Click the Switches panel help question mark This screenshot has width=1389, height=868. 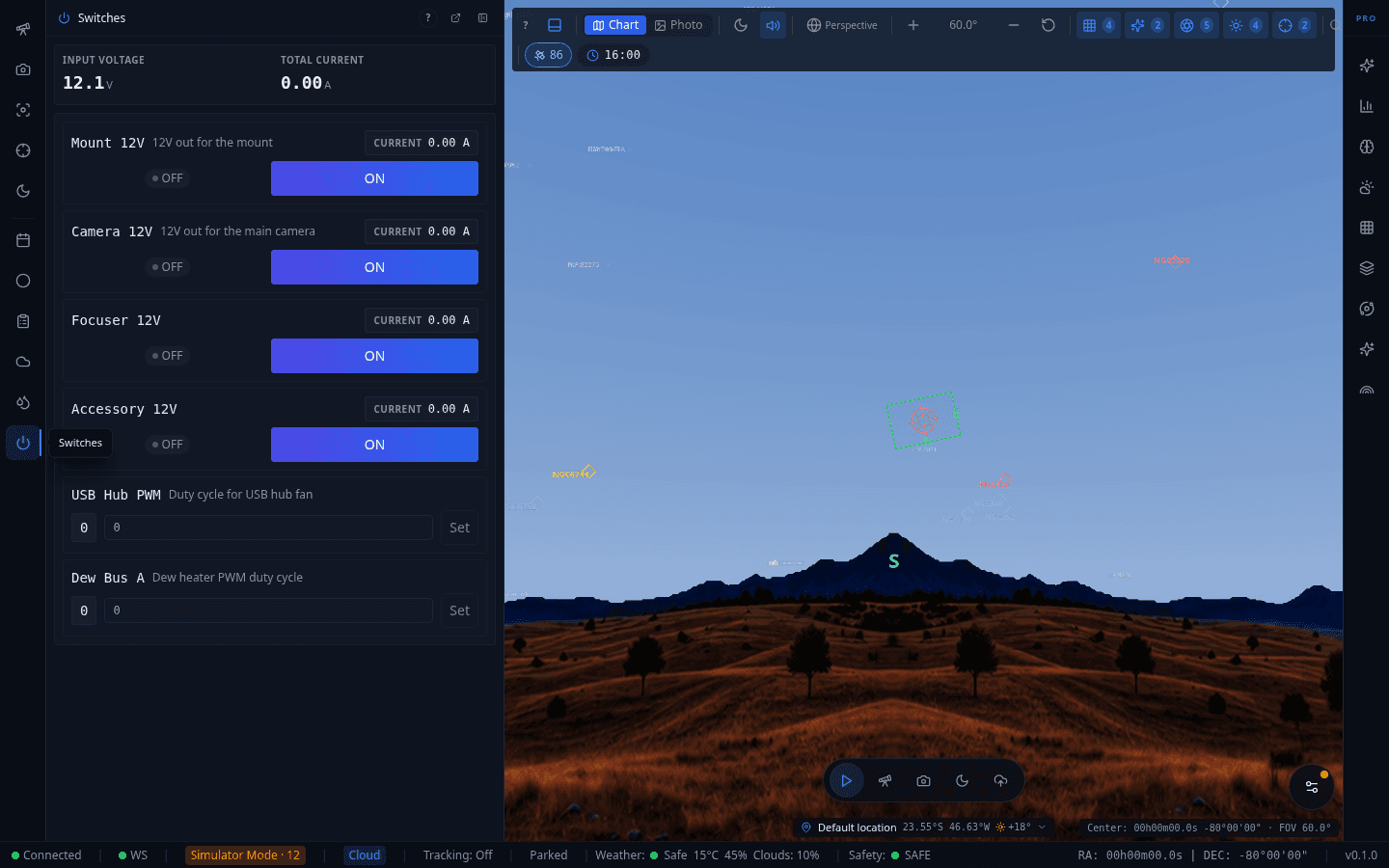point(428,18)
